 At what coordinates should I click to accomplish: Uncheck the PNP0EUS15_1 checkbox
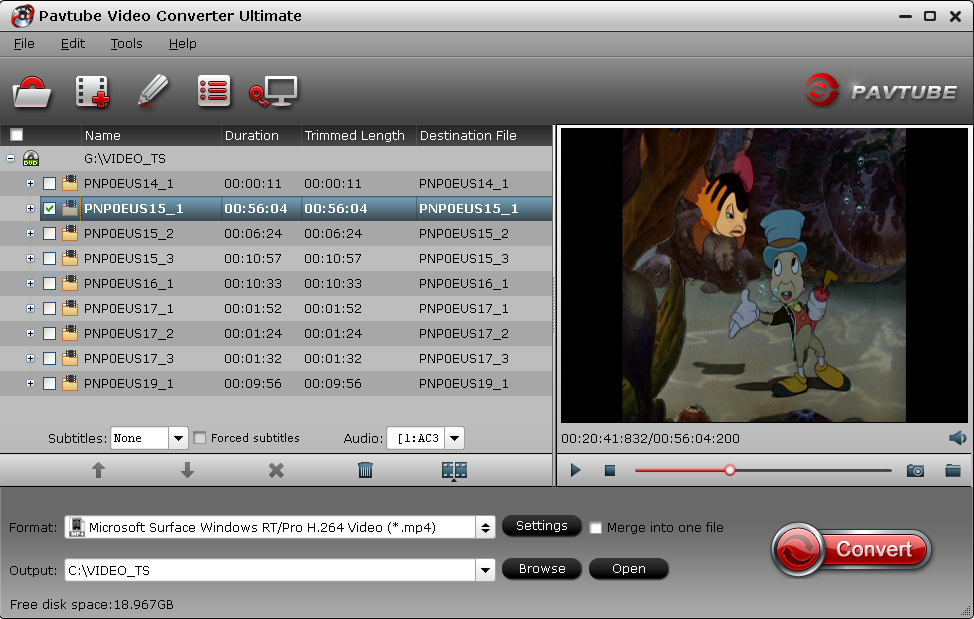[50, 209]
